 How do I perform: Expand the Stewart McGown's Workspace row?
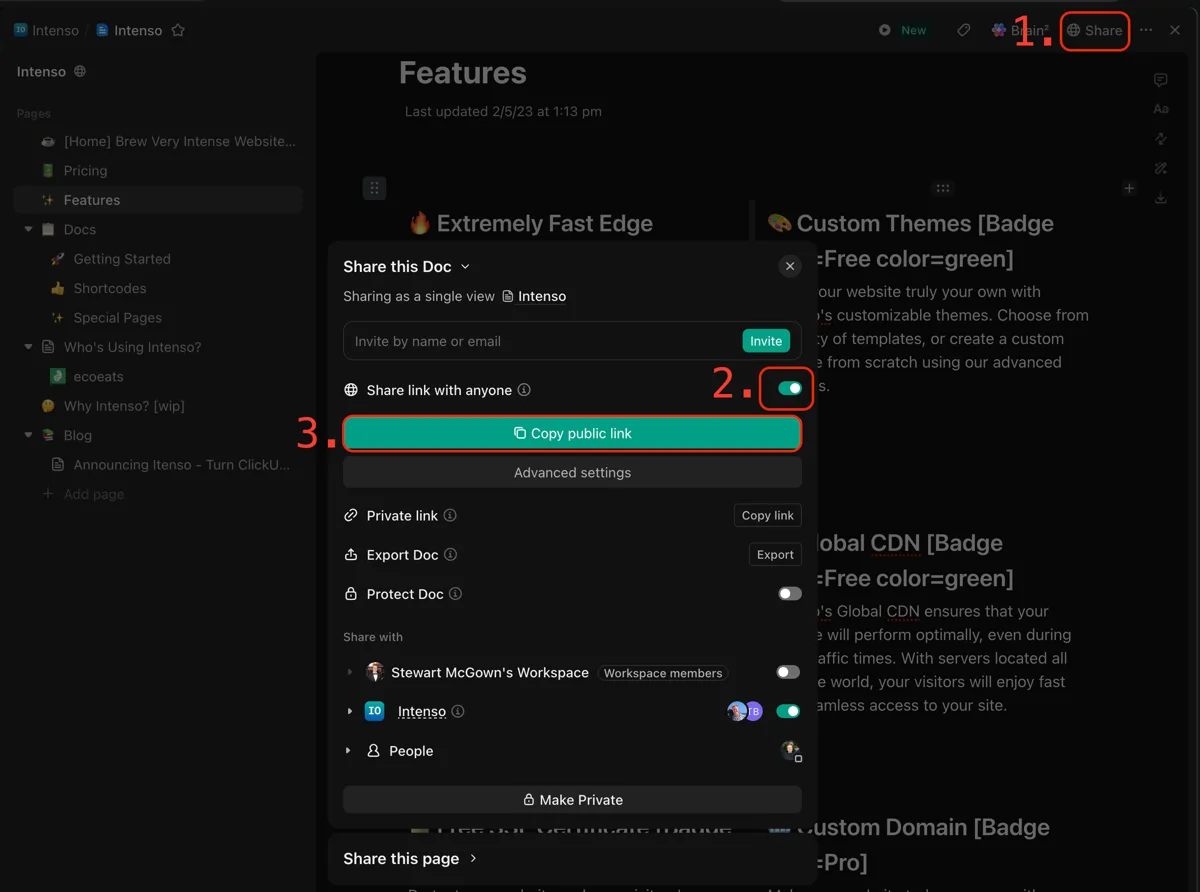pos(349,673)
